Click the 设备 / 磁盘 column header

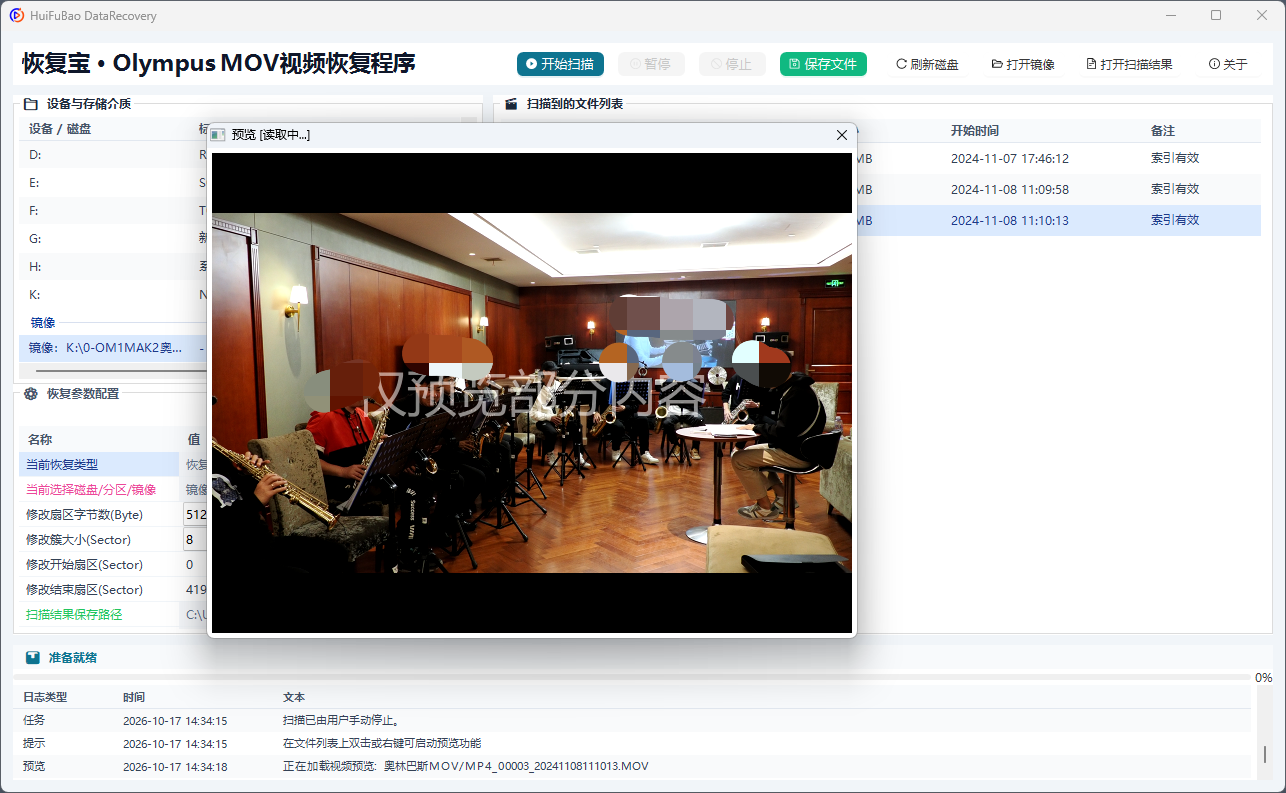60,129
